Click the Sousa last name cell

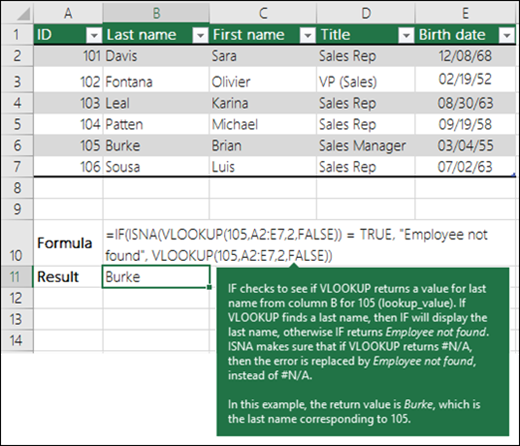tap(156, 166)
